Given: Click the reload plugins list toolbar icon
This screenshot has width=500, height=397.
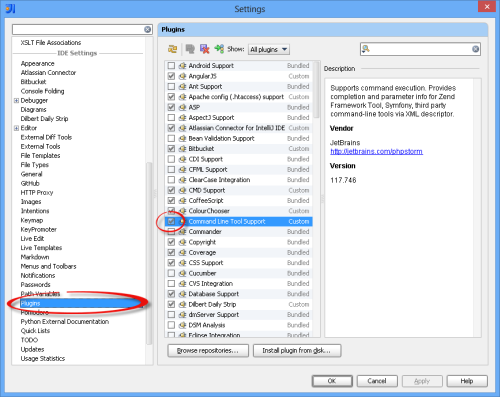Looking at the screenshot, I should (x=172, y=49).
